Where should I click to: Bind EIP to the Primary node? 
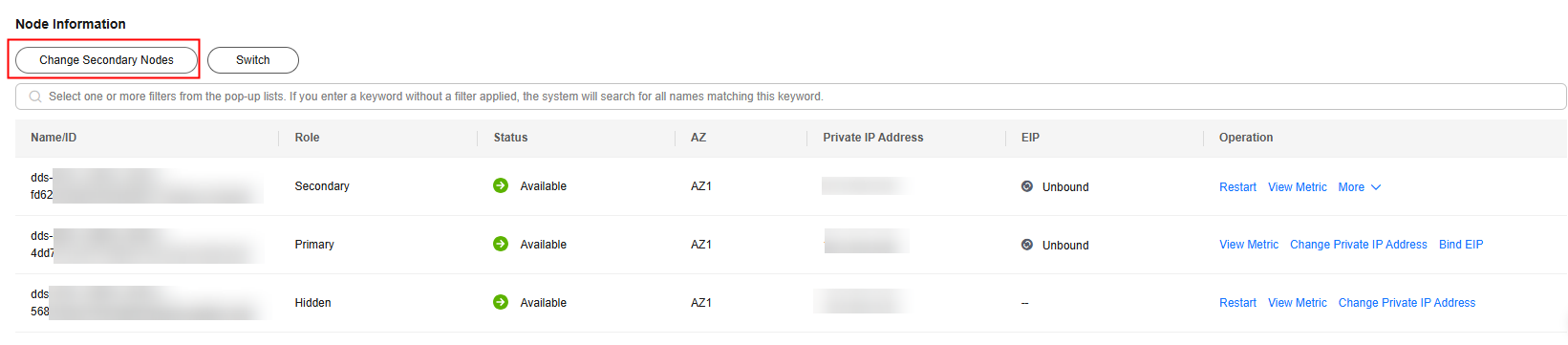pos(1461,245)
